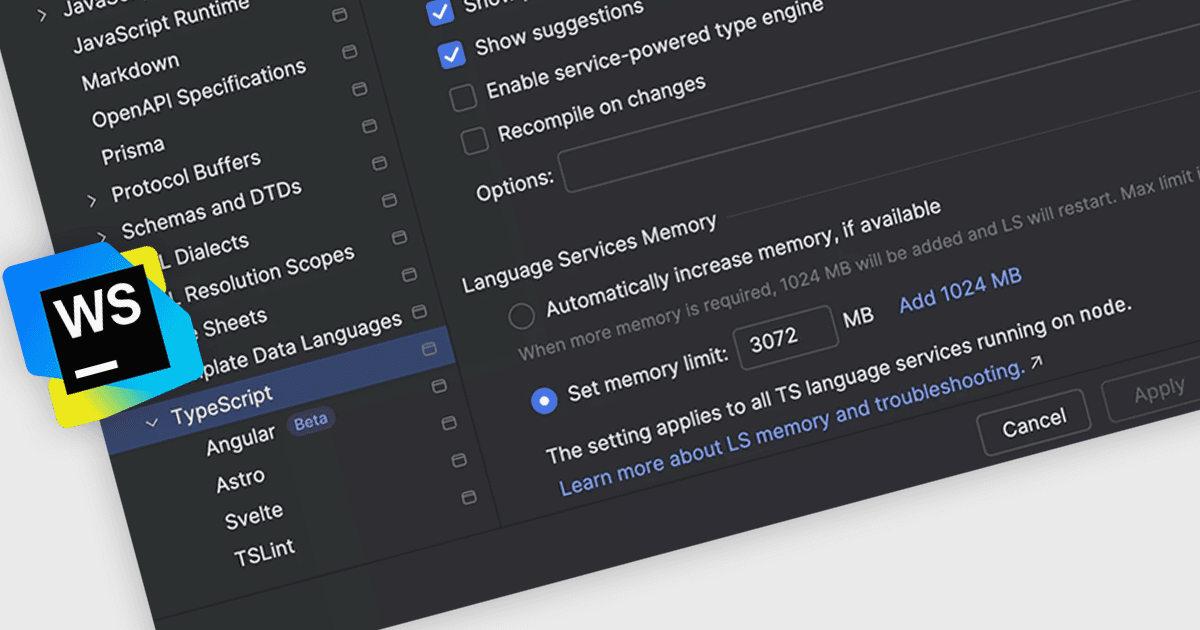The height and width of the screenshot is (630, 1200).
Task: Select OpenAPI Specifications in the tree
Action: (x=199, y=95)
